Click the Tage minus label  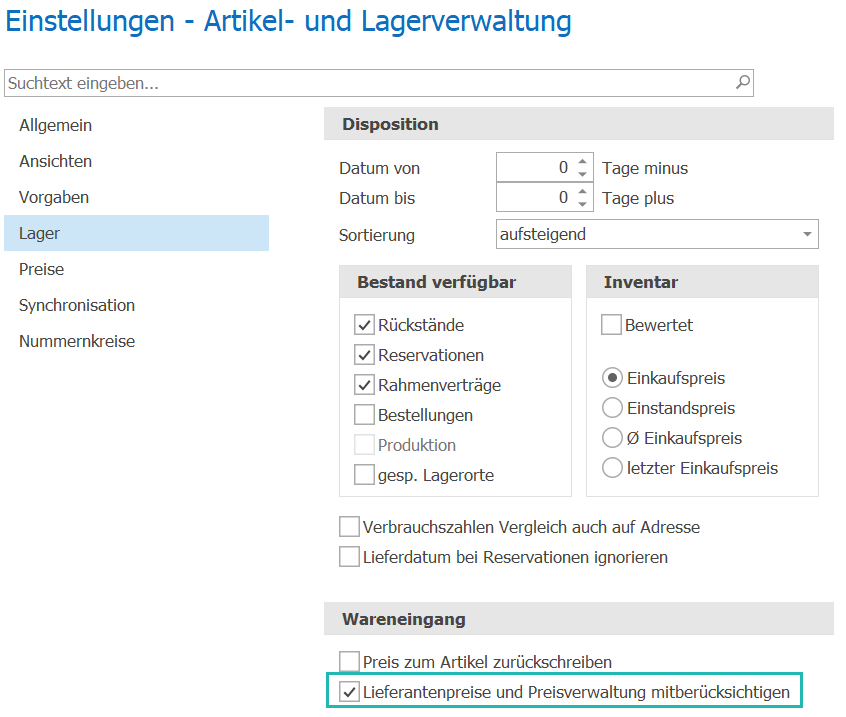point(645,168)
